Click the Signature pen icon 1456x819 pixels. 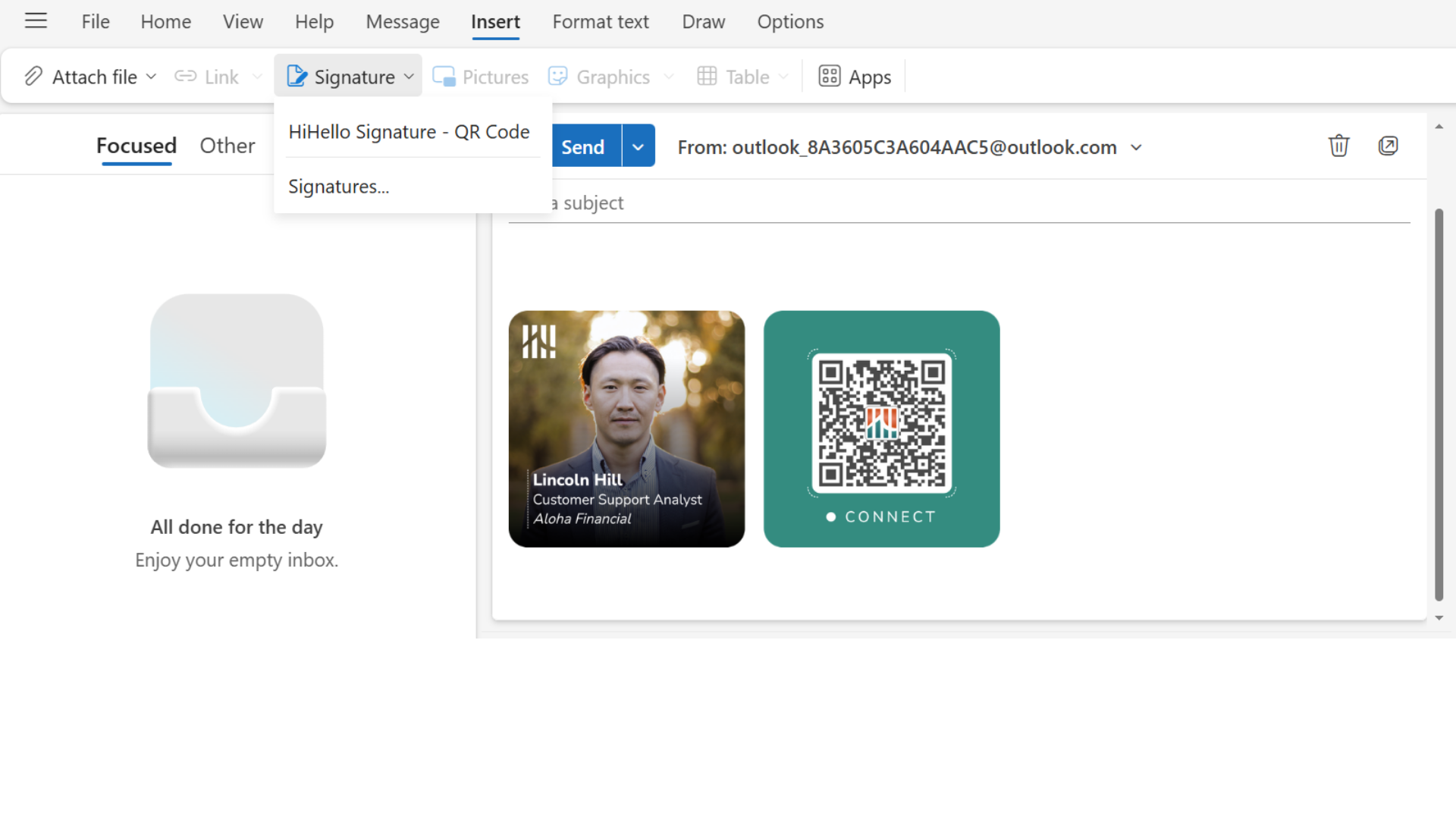click(297, 77)
